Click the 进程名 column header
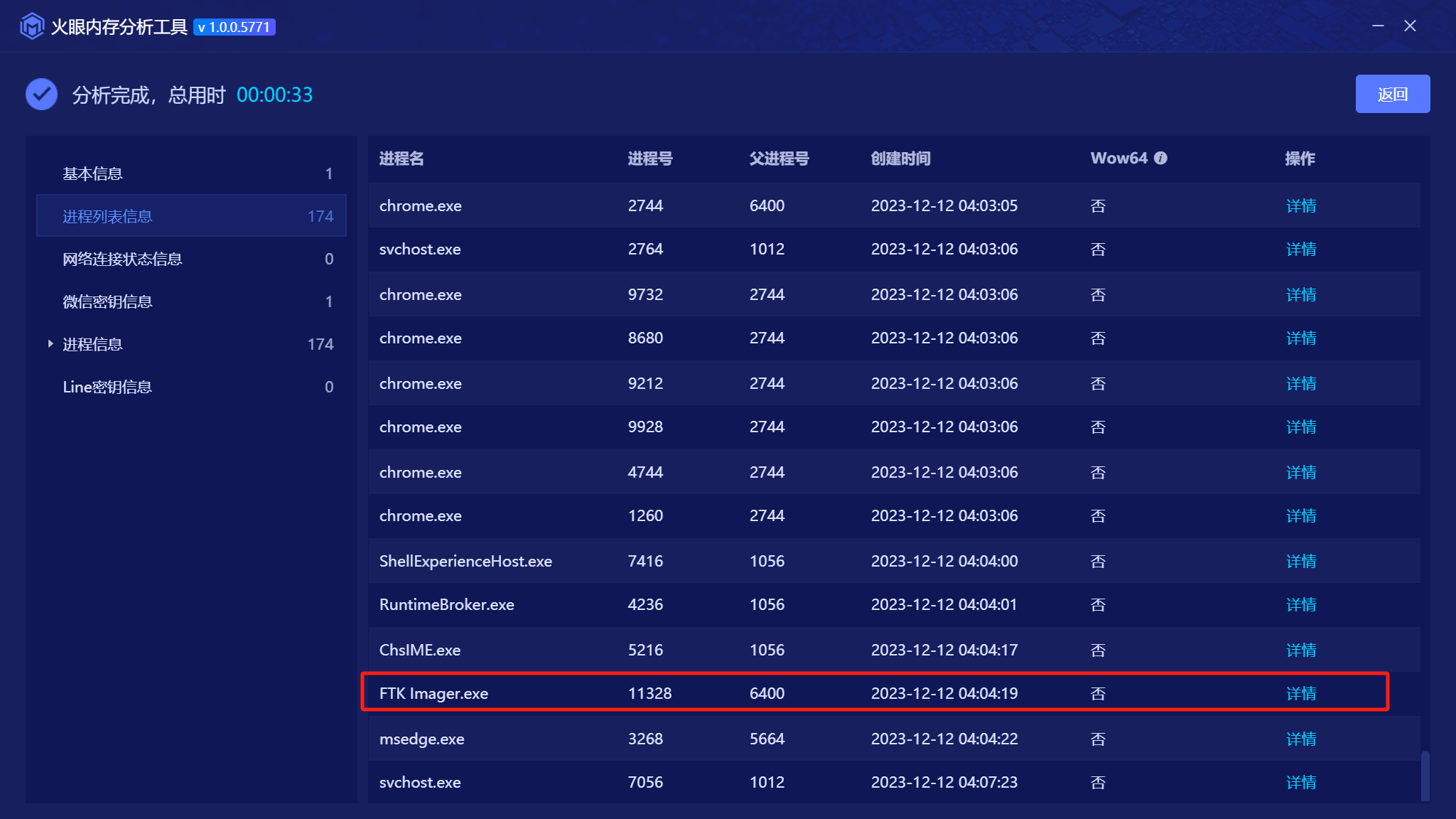The height and width of the screenshot is (819, 1456). tap(401, 159)
